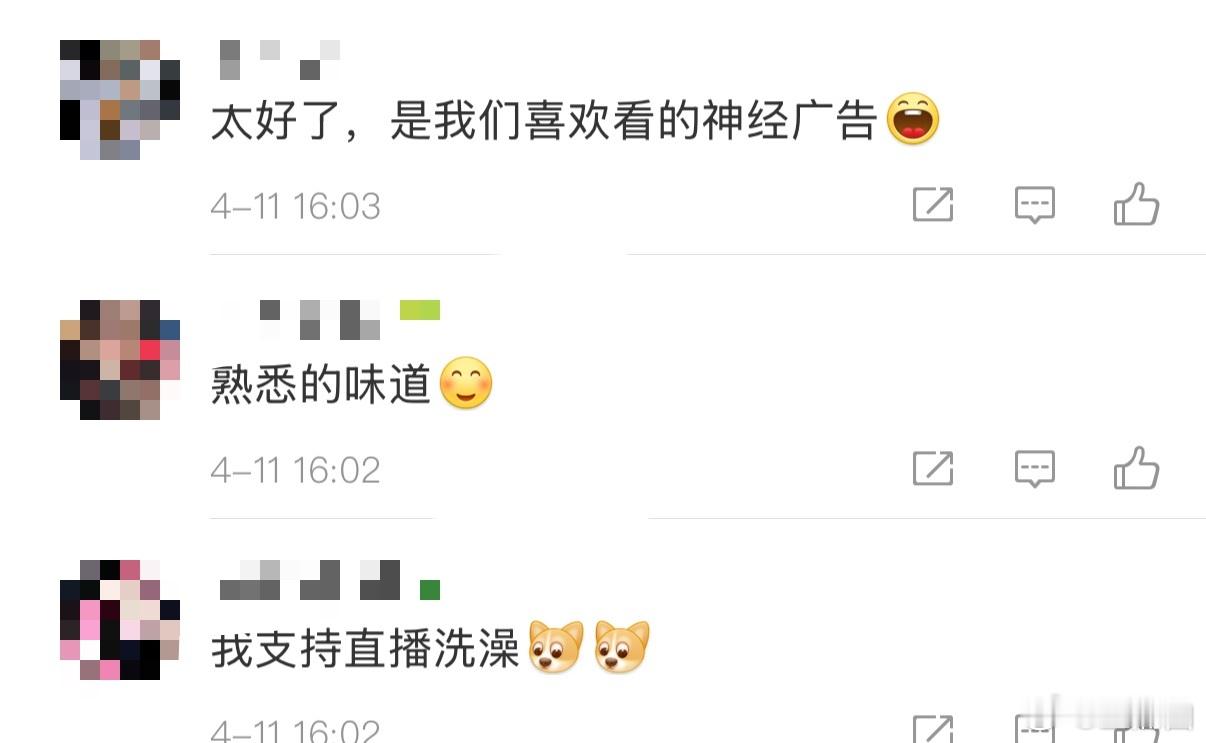Tap the repost icon on the 神经广告 comment

point(933,205)
